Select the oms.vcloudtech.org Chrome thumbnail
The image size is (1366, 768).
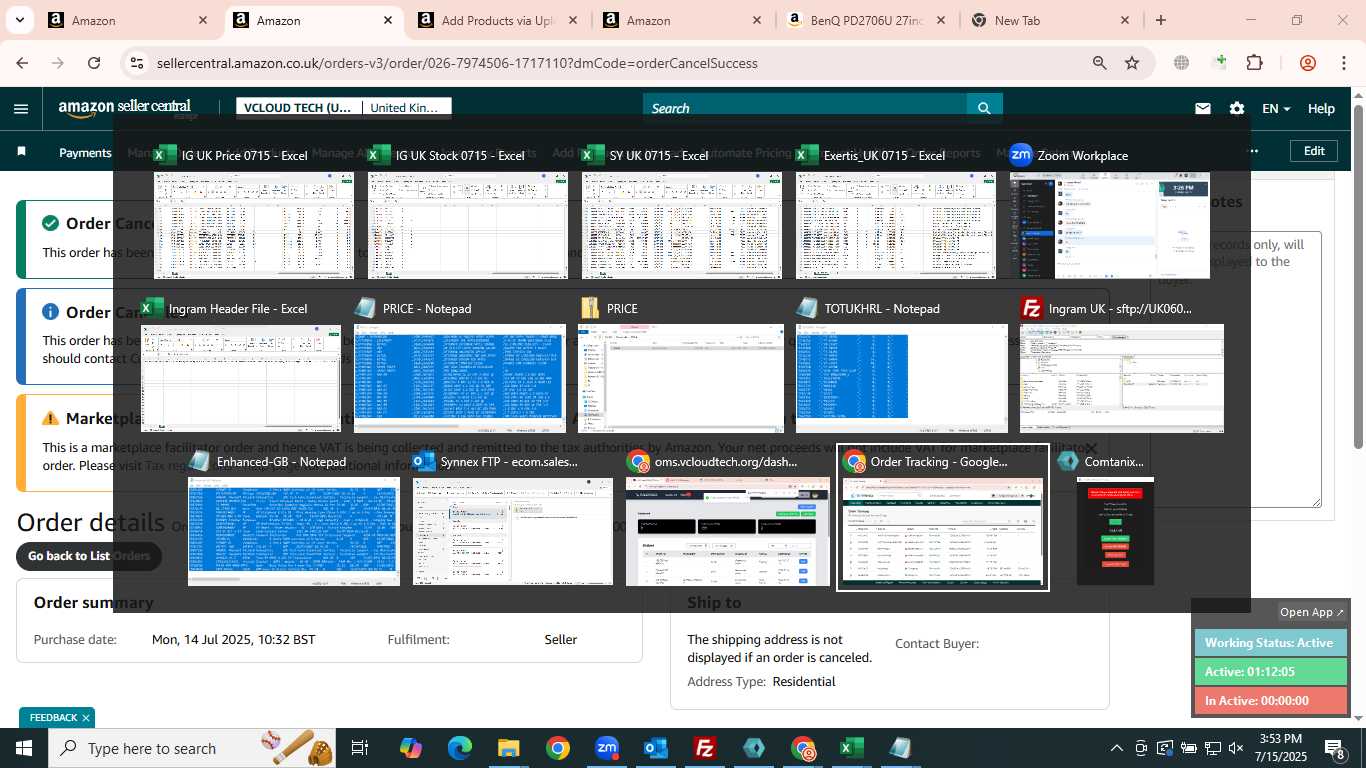coord(727,531)
